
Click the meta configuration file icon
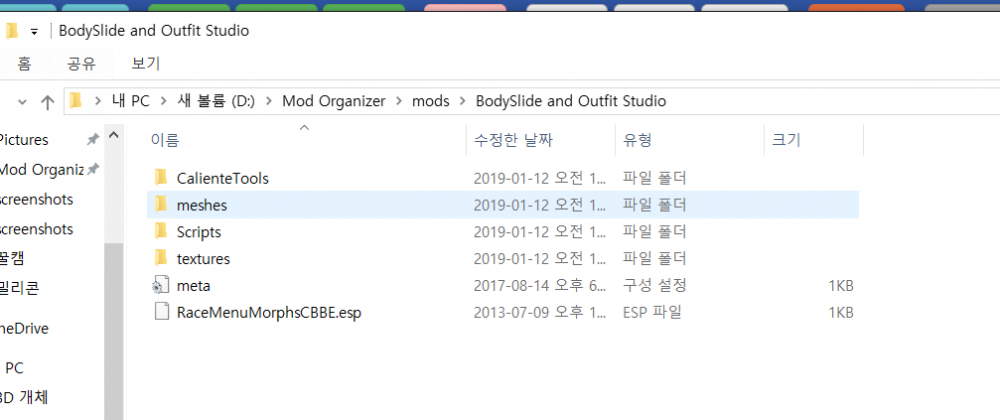161,286
